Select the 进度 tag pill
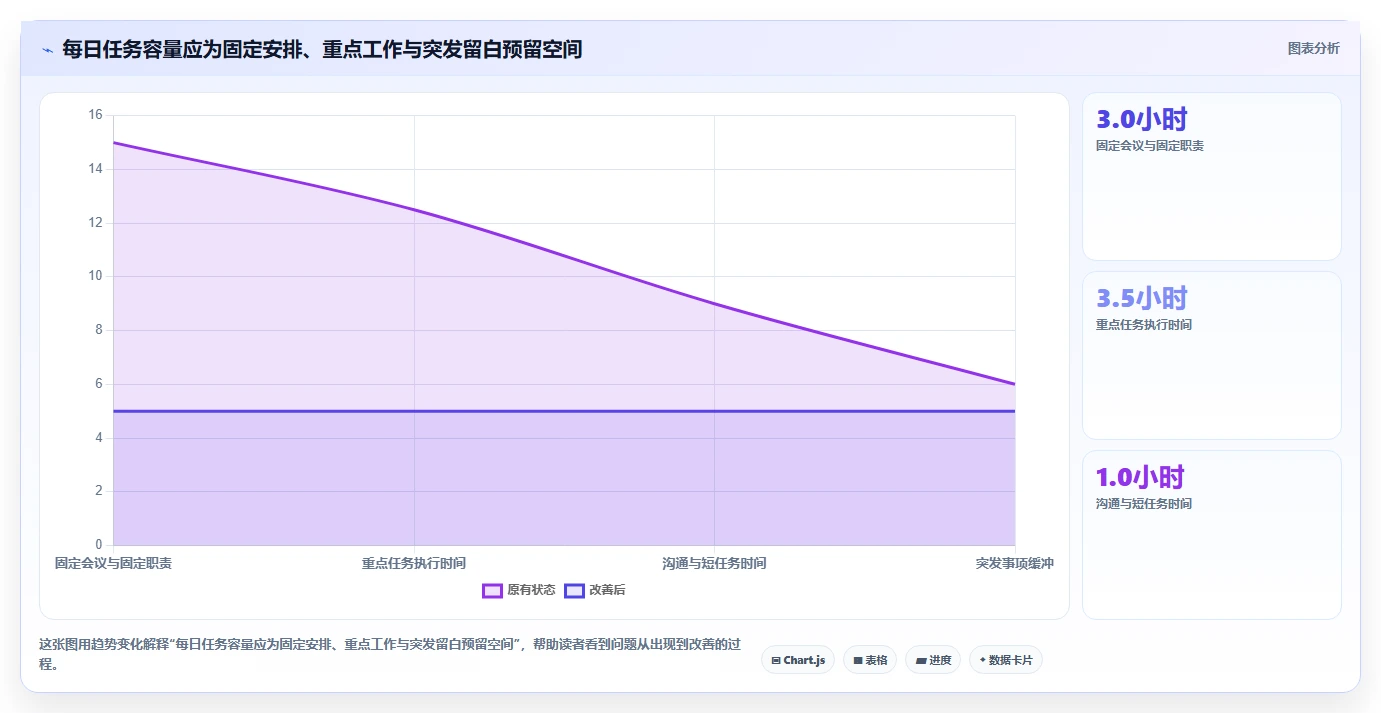This screenshot has width=1381, height=713. point(933,660)
